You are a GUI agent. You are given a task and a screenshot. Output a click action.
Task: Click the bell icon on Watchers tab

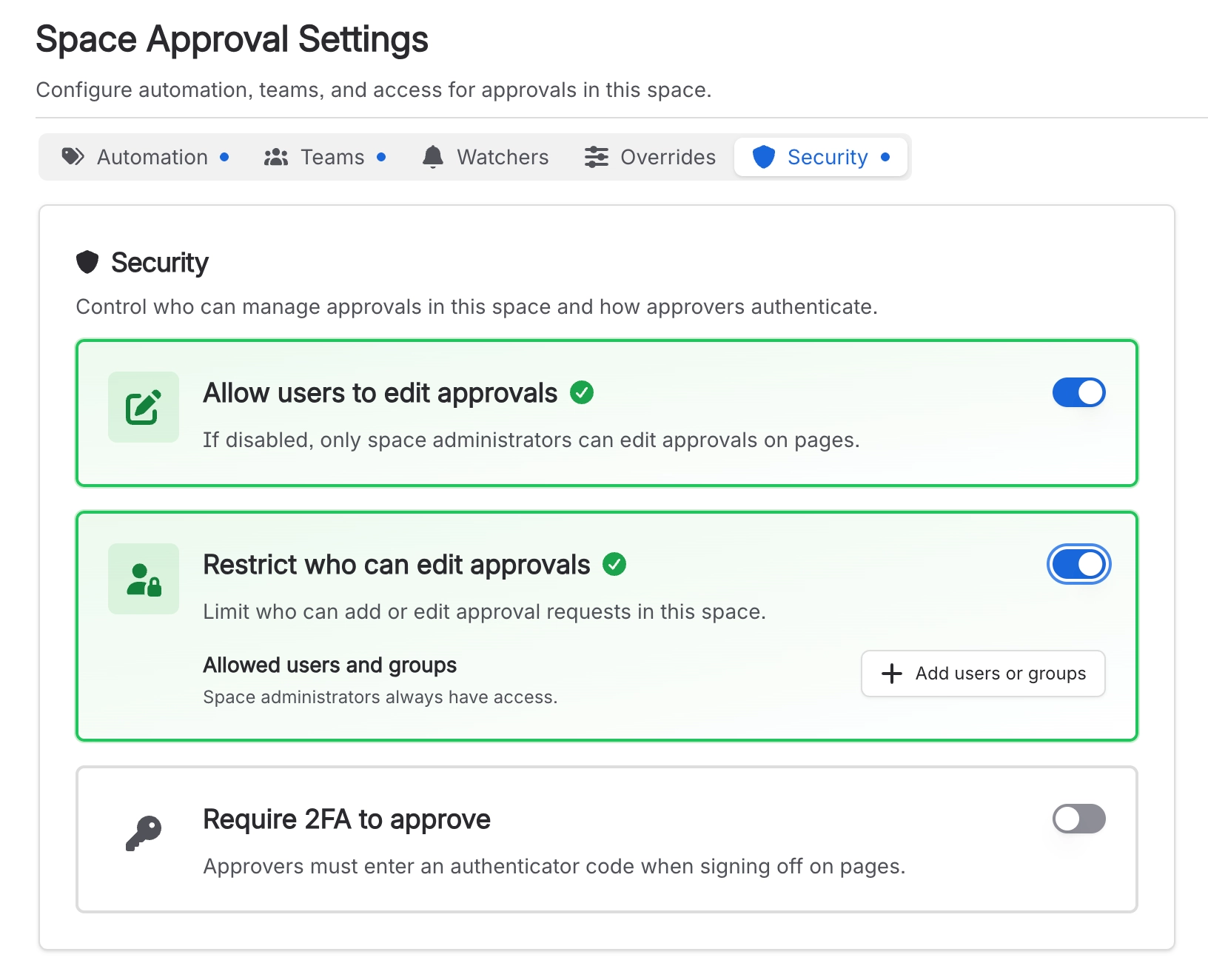pos(433,157)
